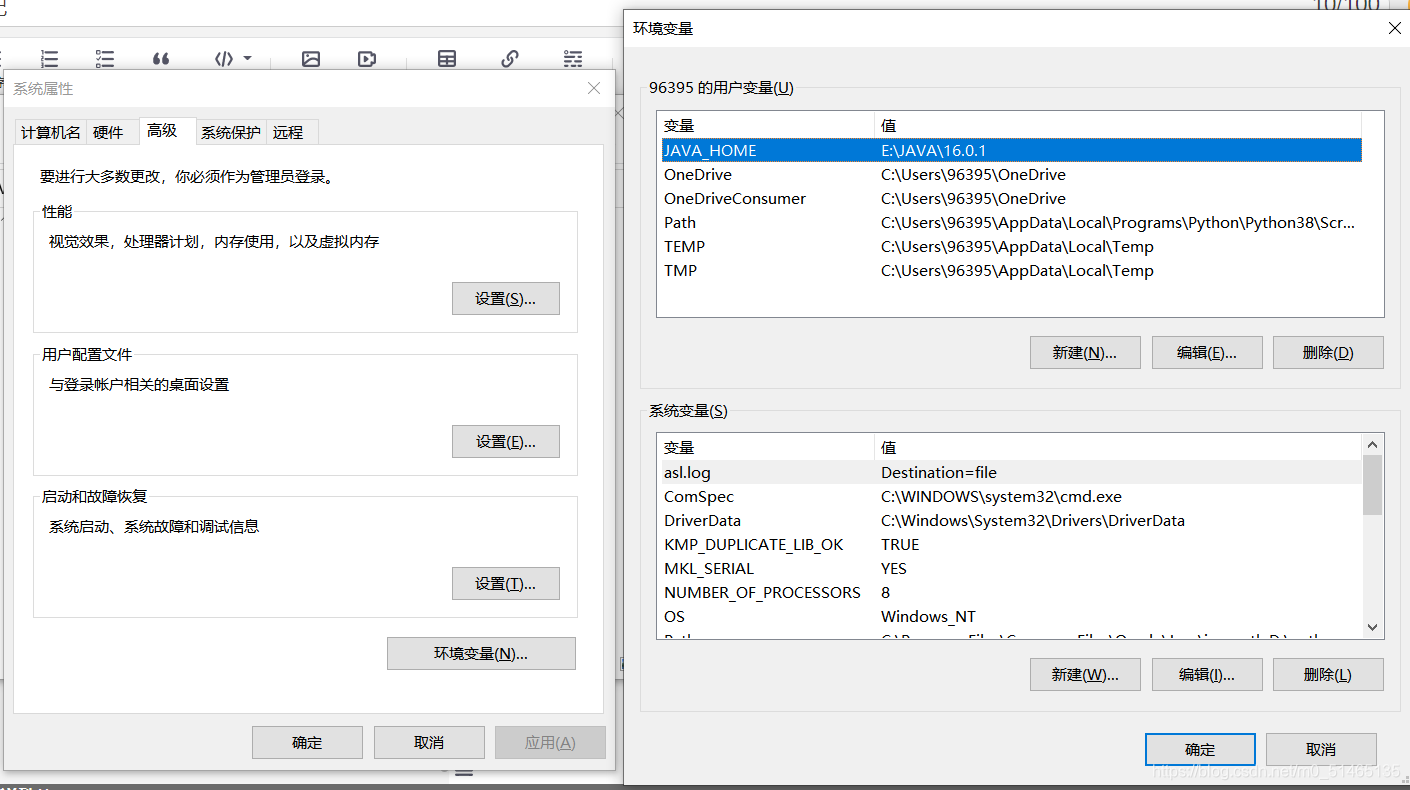The width and height of the screenshot is (1410, 790).
Task: Click the C:\WINDOWS\system32\cmd.exe value cell
Action: click(1001, 497)
